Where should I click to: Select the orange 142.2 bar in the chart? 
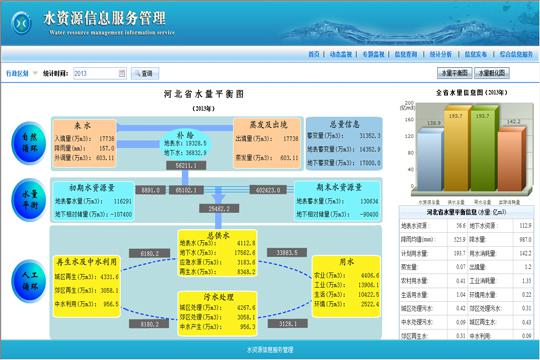(512, 159)
